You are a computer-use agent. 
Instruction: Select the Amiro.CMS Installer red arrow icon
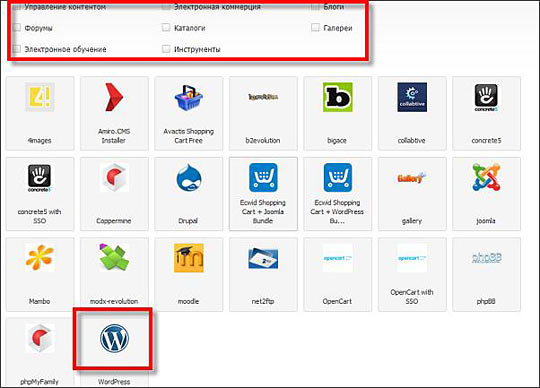click(114, 97)
